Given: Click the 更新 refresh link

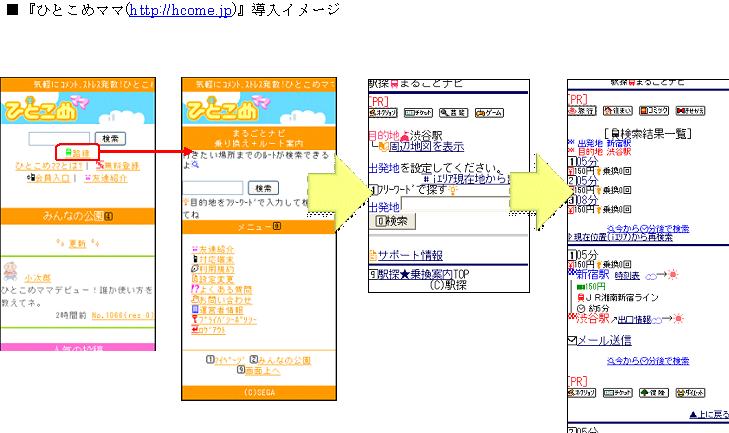Looking at the screenshot, I should [x=77, y=244].
